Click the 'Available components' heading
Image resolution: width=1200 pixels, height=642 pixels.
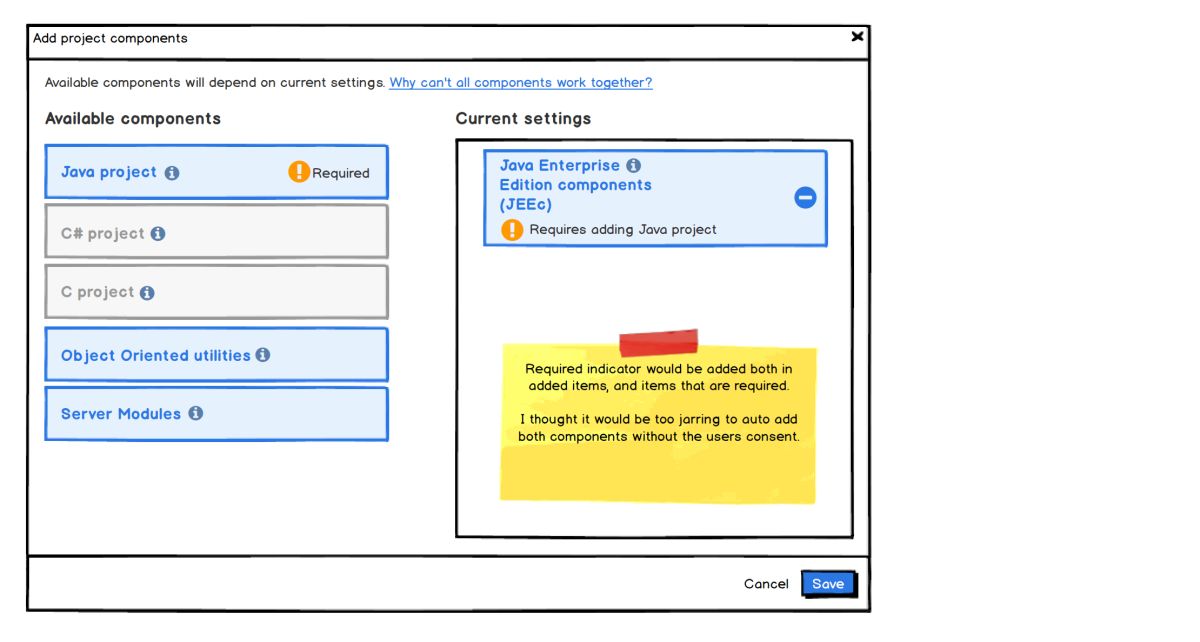coord(133,119)
